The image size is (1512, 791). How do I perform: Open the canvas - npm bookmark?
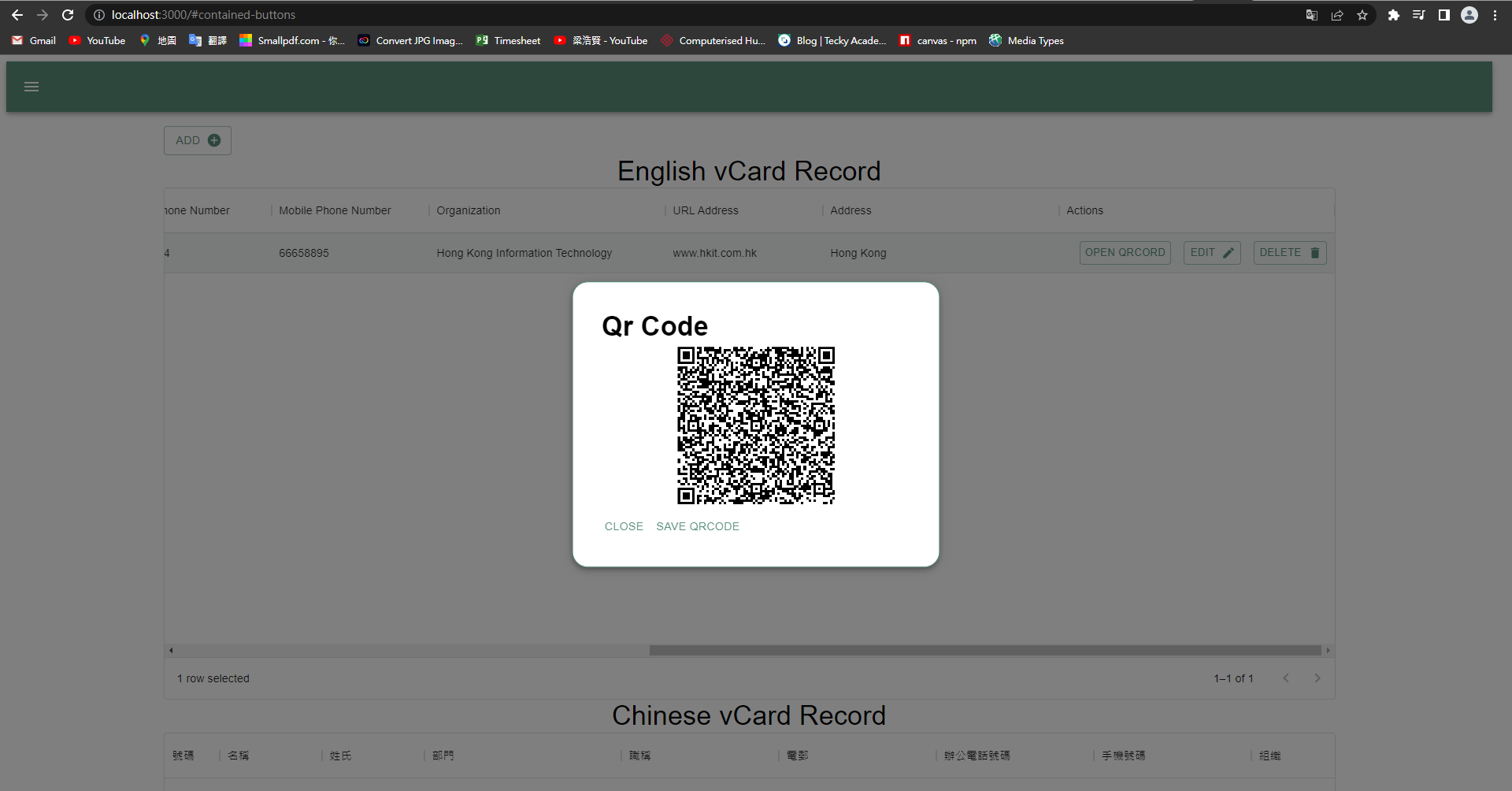(938, 40)
